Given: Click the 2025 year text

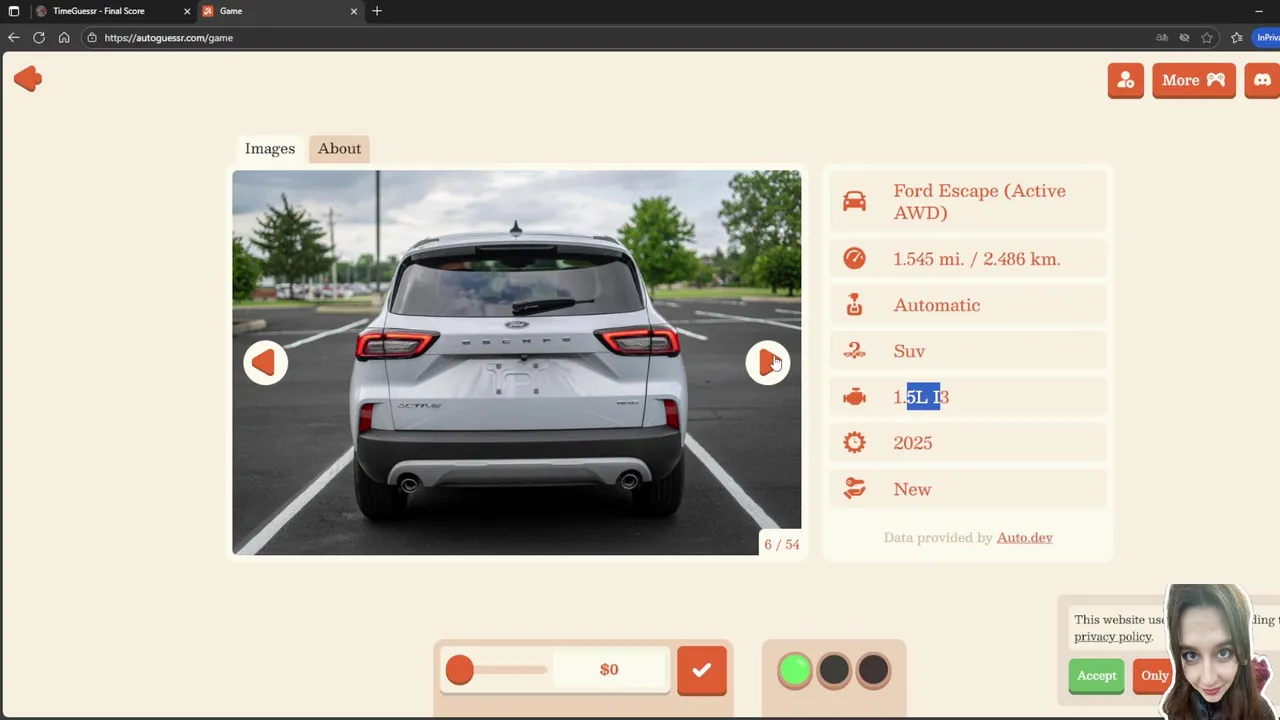Looking at the screenshot, I should [912, 443].
